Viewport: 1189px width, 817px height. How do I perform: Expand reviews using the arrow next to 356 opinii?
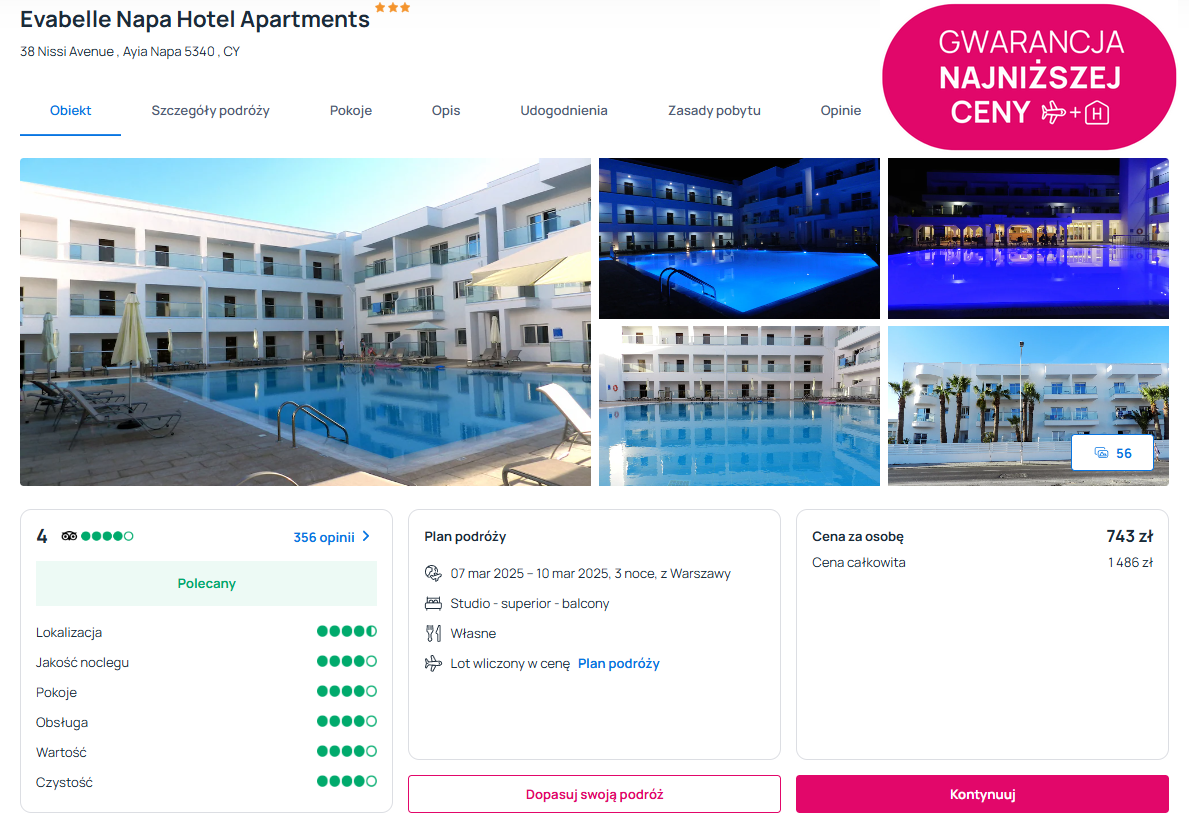pos(366,536)
